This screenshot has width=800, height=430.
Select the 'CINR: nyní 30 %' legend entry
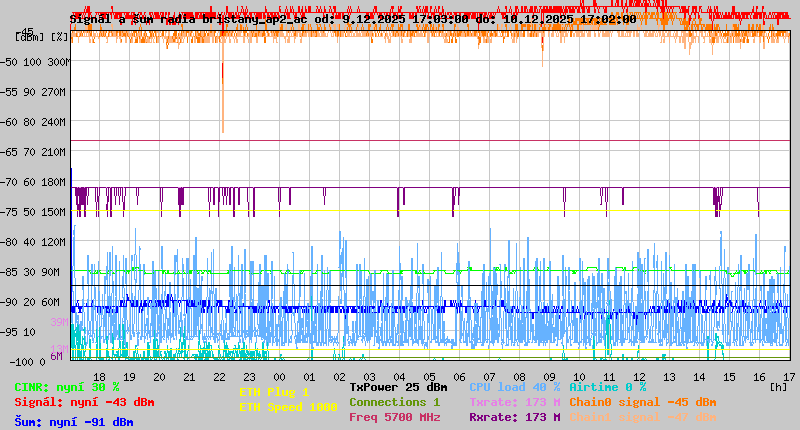(67, 388)
